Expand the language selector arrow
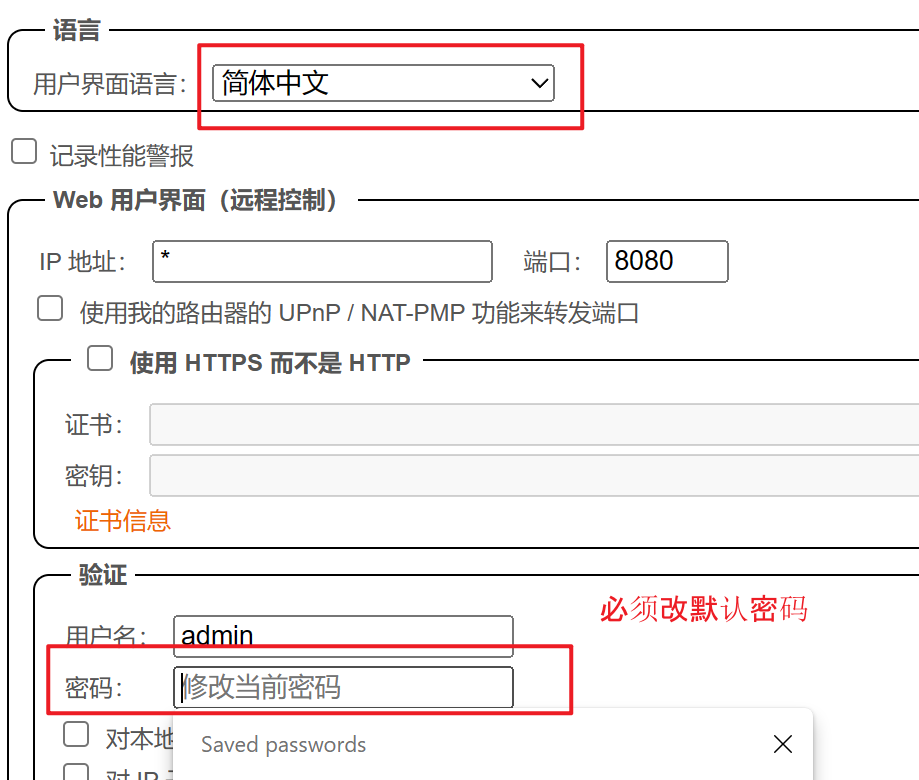This screenshot has width=919, height=780. [x=537, y=83]
